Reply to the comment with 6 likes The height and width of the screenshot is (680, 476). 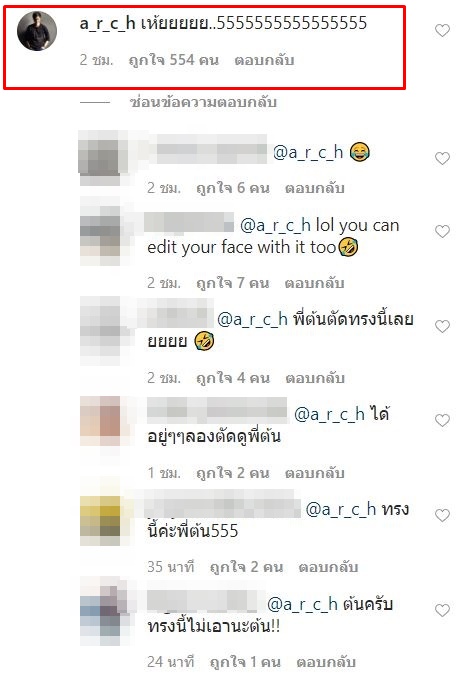315,188
